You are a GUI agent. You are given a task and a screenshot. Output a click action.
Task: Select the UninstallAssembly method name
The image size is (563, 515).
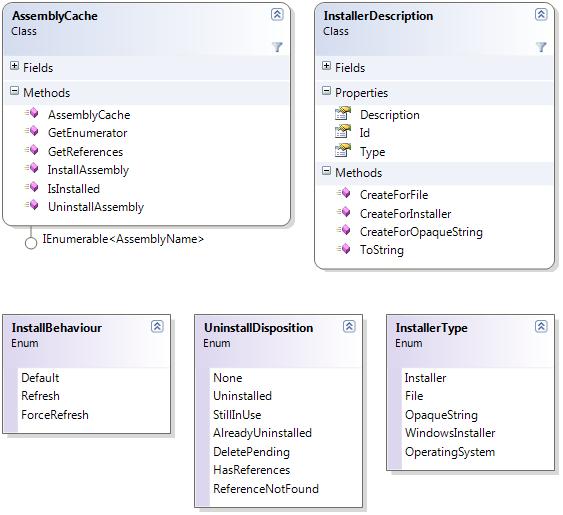click(x=96, y=207)
